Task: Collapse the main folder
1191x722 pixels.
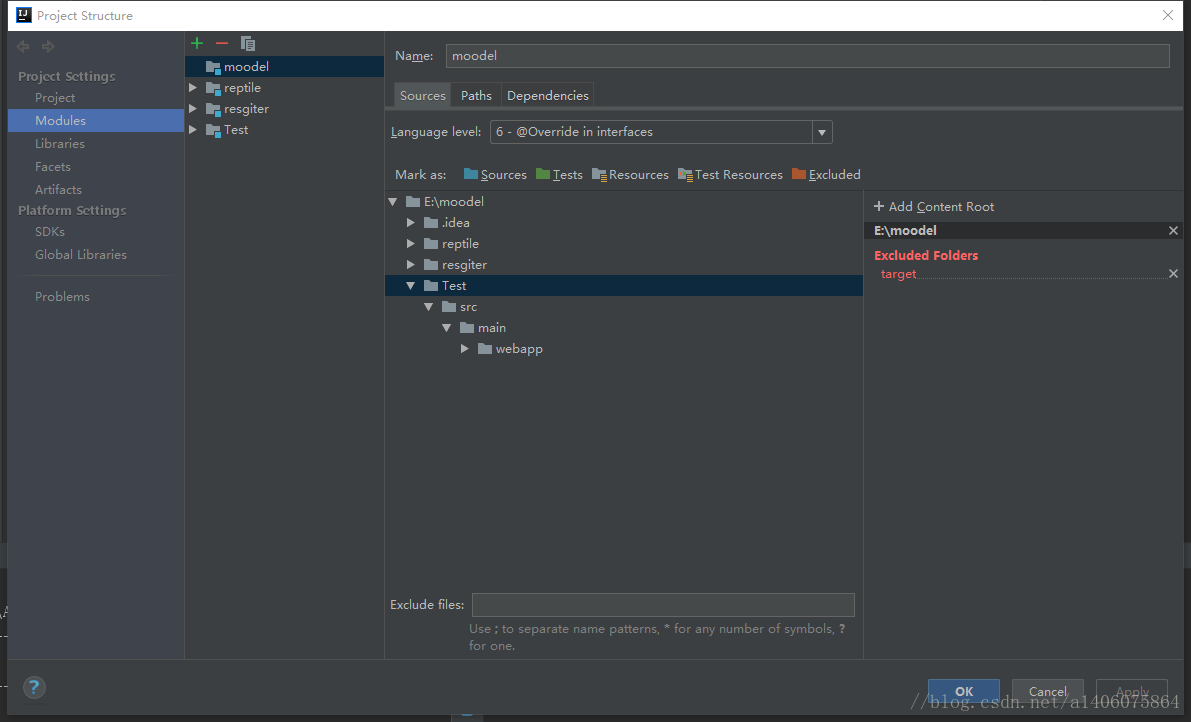Action: (447, 328)
